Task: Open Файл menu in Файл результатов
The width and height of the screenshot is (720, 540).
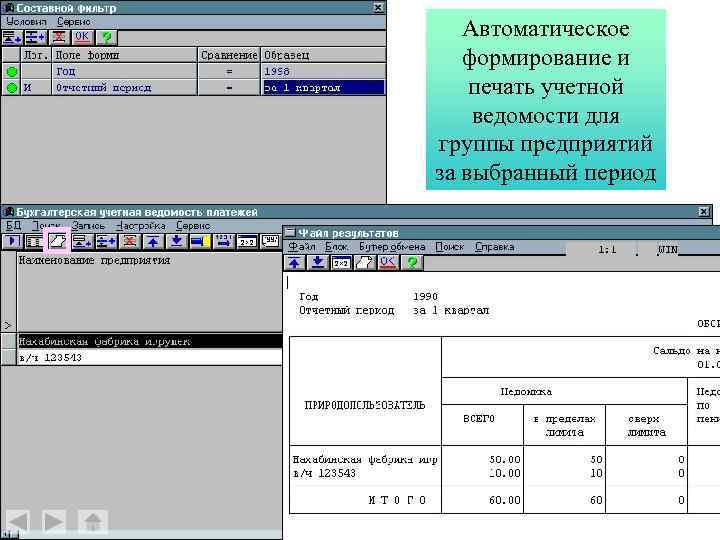Action: 302,247
